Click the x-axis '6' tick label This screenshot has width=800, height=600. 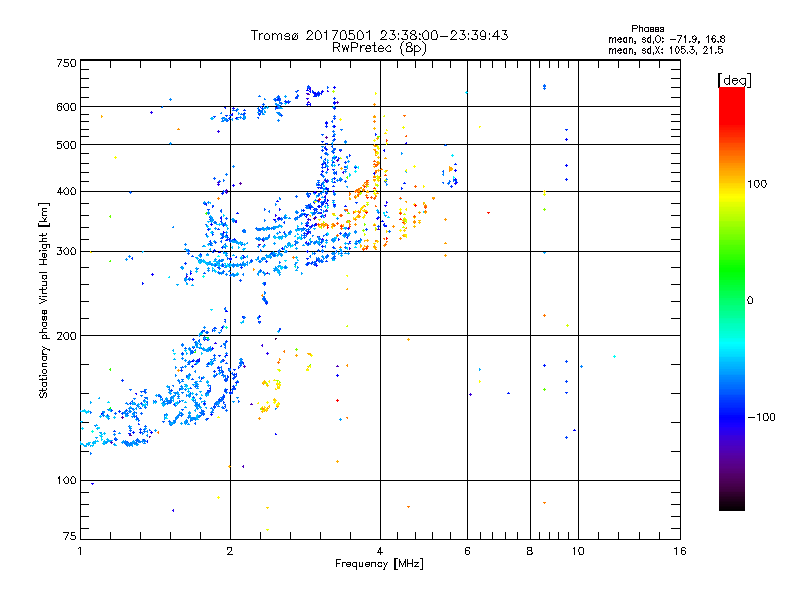pyautogui.click(x=467, y=551)
